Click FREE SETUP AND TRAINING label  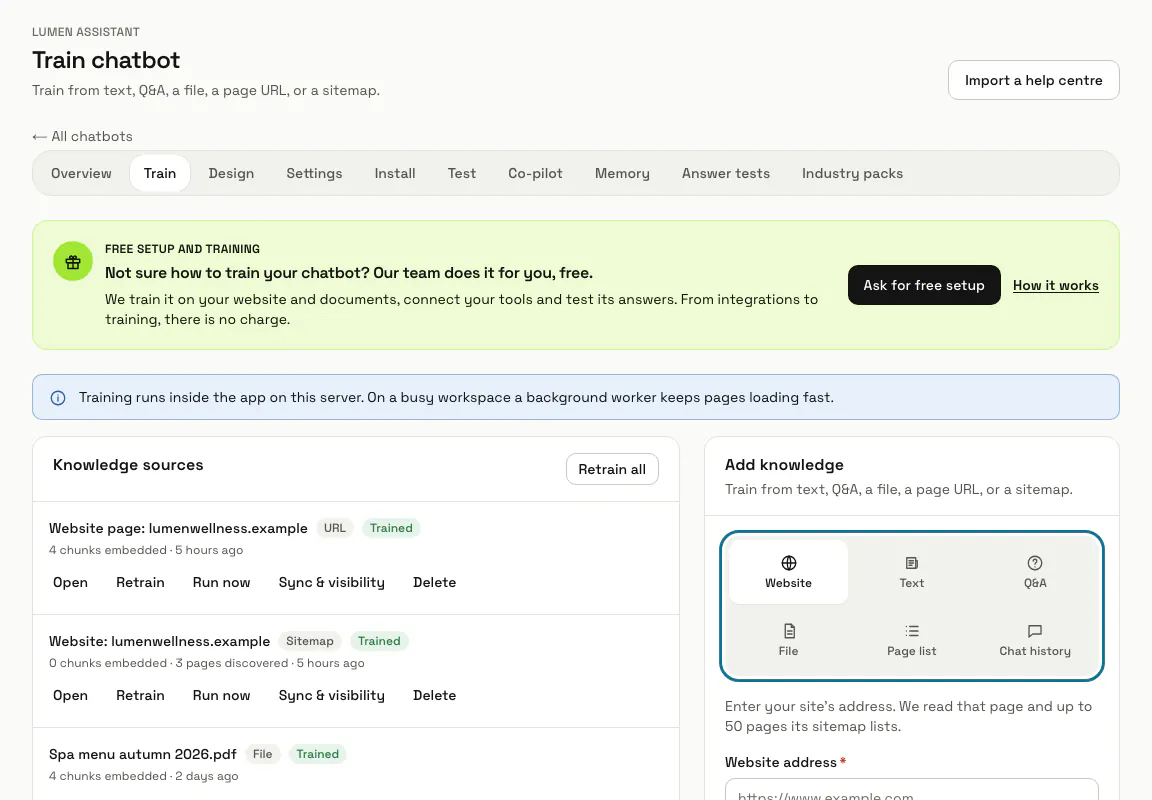point(182,249)
